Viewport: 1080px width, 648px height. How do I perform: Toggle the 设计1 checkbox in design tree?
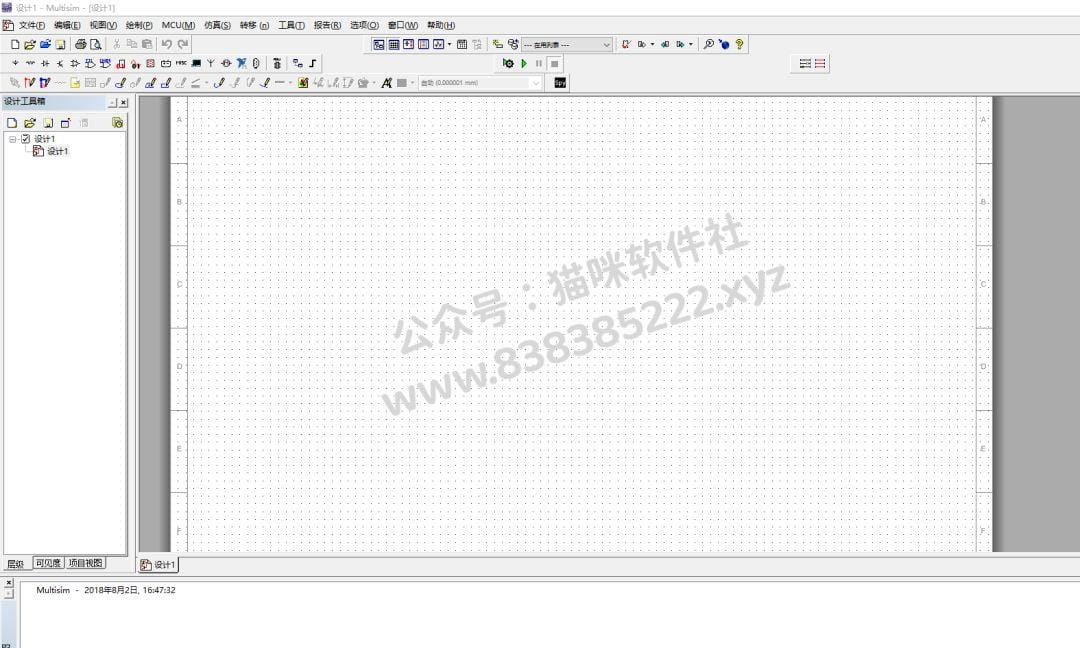pyautogui.click(x=25, y=139)
